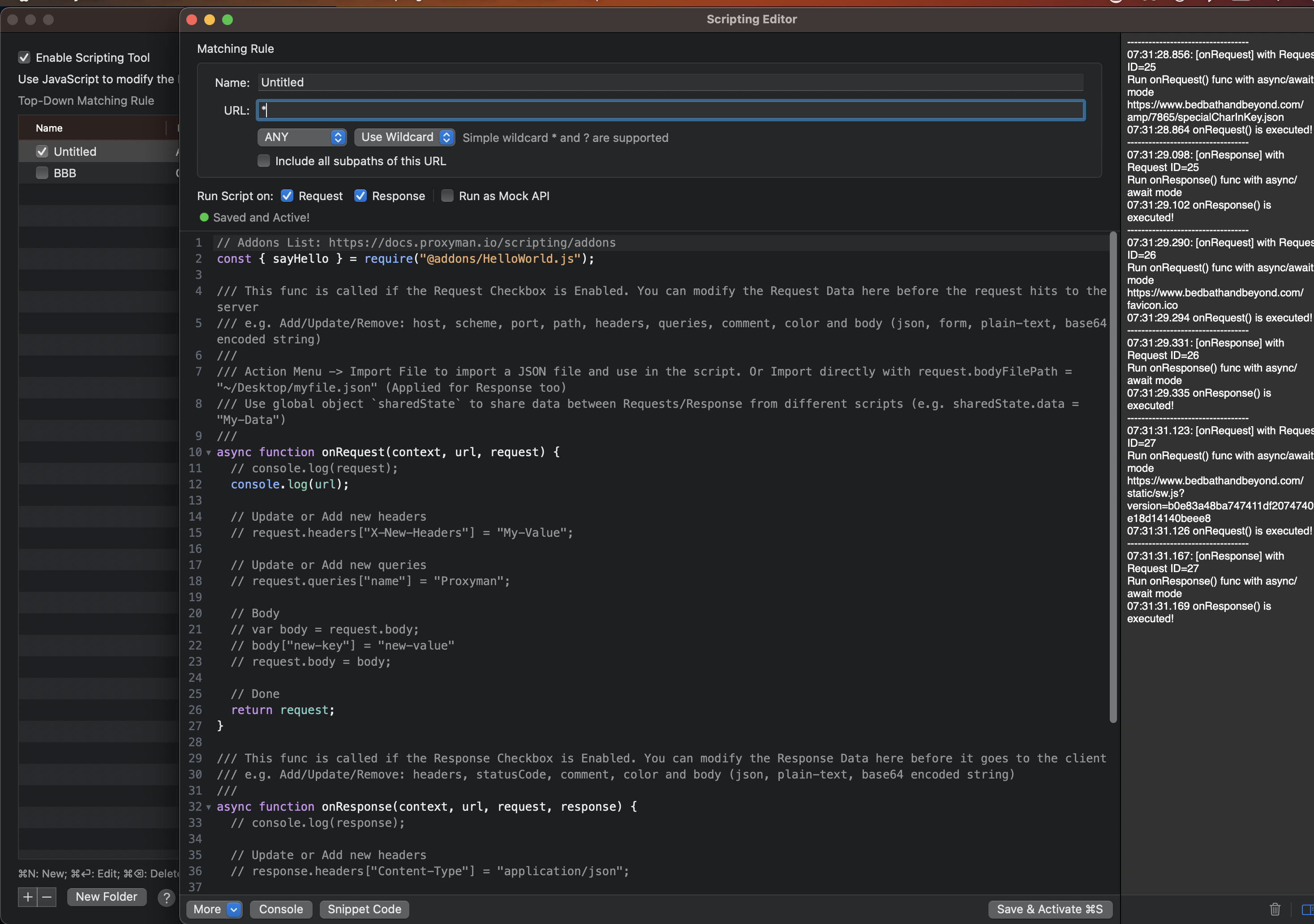Click the Name text field

670,82
